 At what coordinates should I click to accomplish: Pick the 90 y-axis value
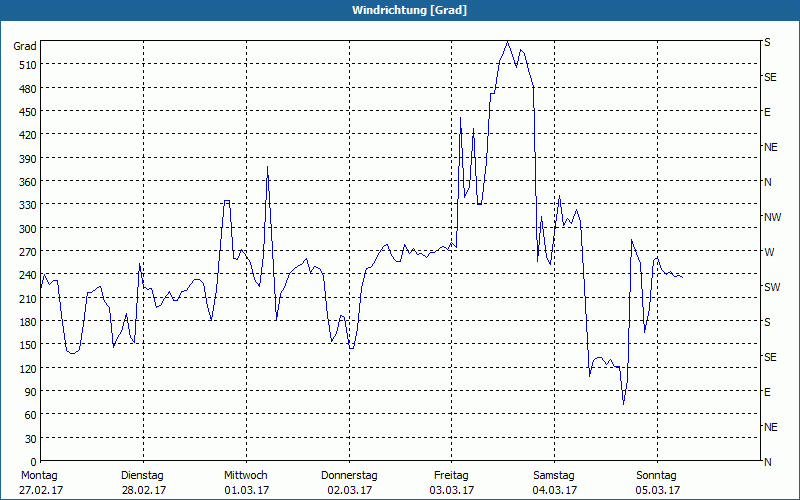point(31,392)
